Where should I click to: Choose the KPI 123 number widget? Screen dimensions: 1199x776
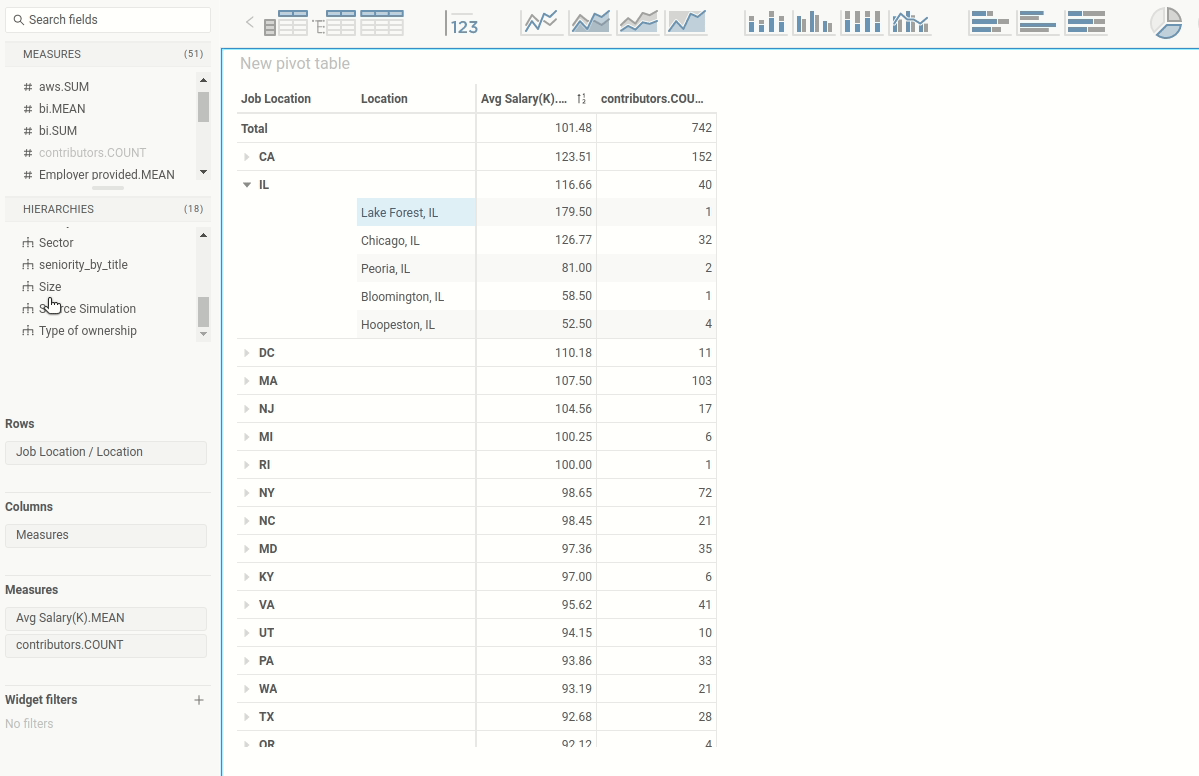[x=463, y=23]
